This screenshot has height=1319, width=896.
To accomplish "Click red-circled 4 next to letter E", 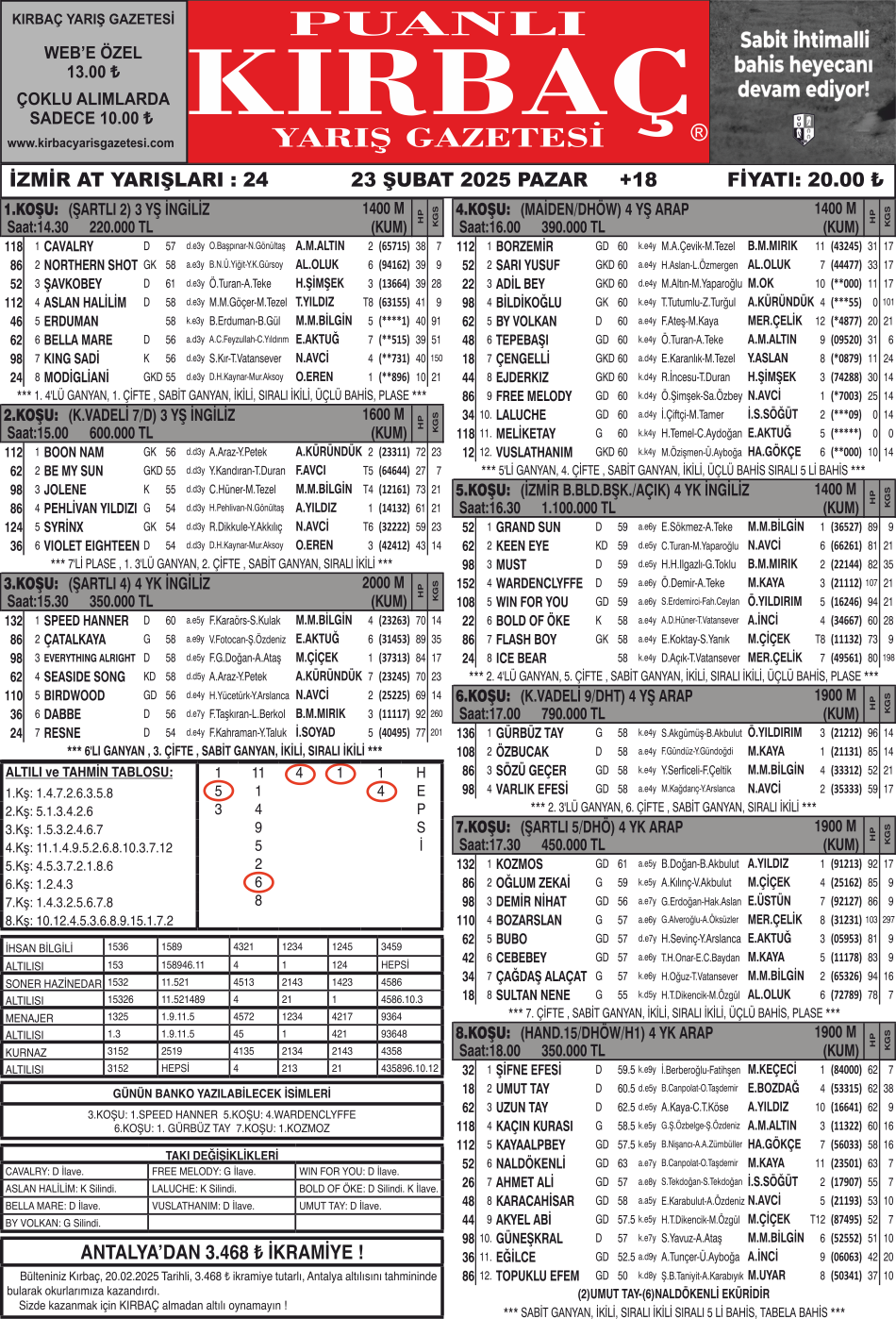I will 380,791.
